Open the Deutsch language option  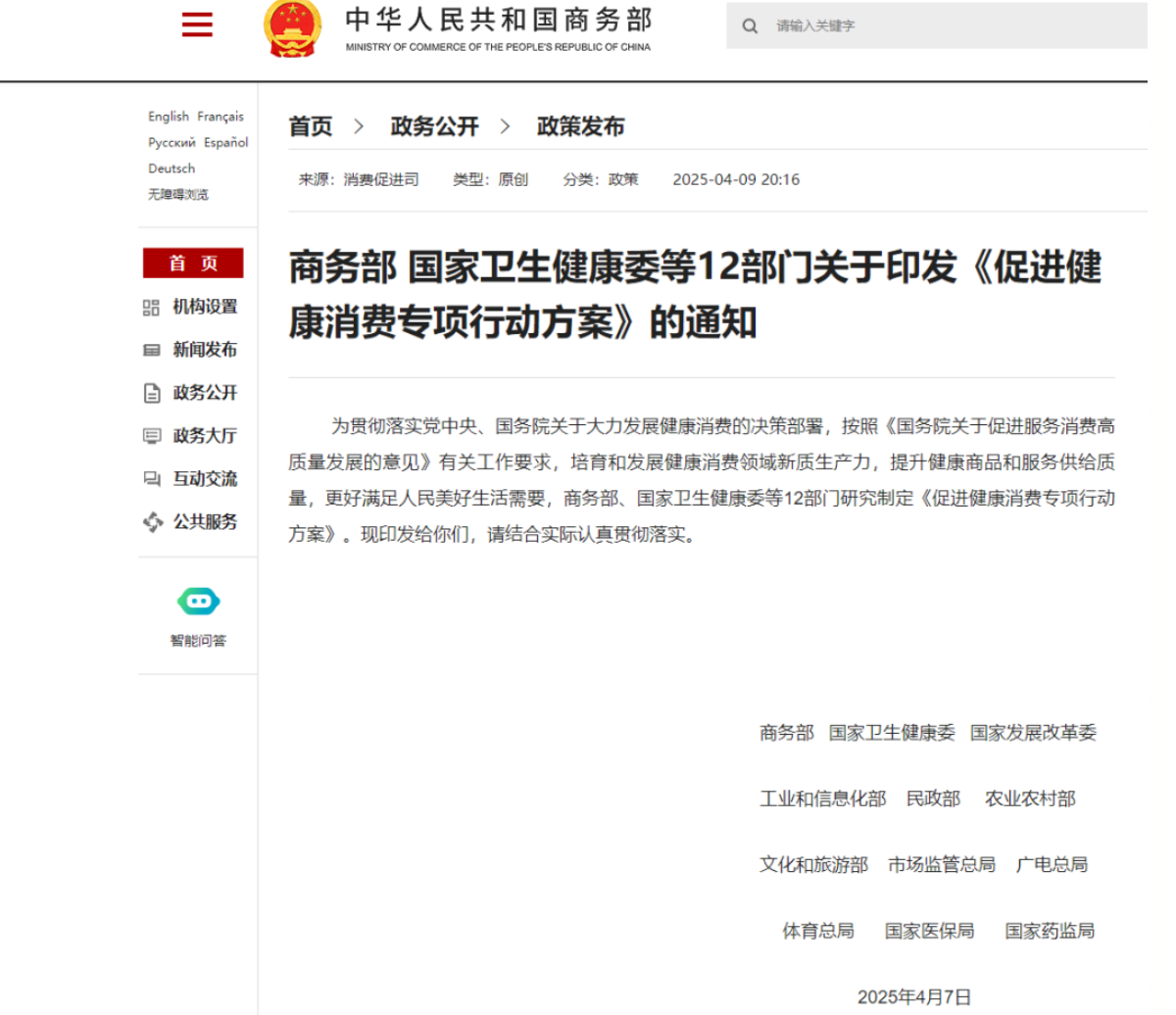tap(171, 168)
